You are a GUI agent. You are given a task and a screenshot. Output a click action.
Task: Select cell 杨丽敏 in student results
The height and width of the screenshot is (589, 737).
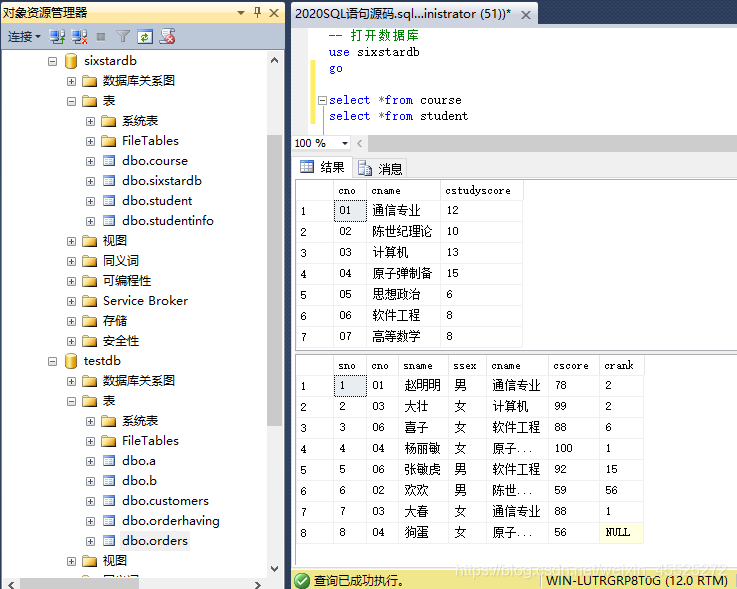pos(423,449)
